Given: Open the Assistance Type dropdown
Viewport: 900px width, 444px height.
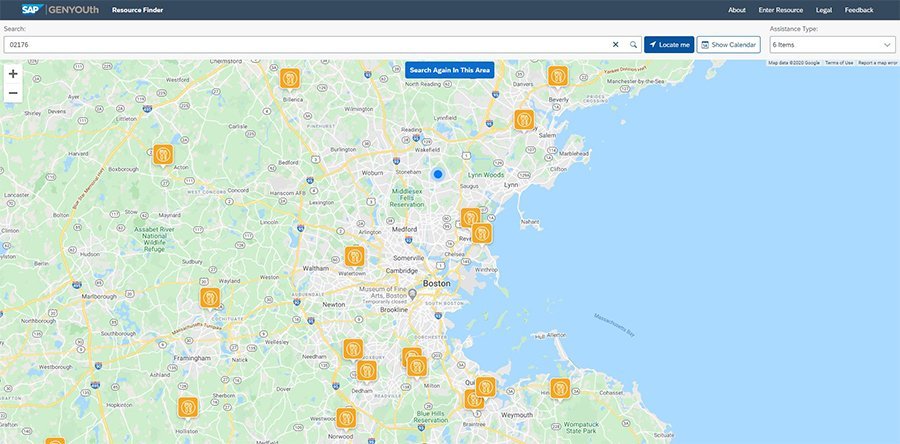Looking at the screenshot, I should click(x=831, y=45).
